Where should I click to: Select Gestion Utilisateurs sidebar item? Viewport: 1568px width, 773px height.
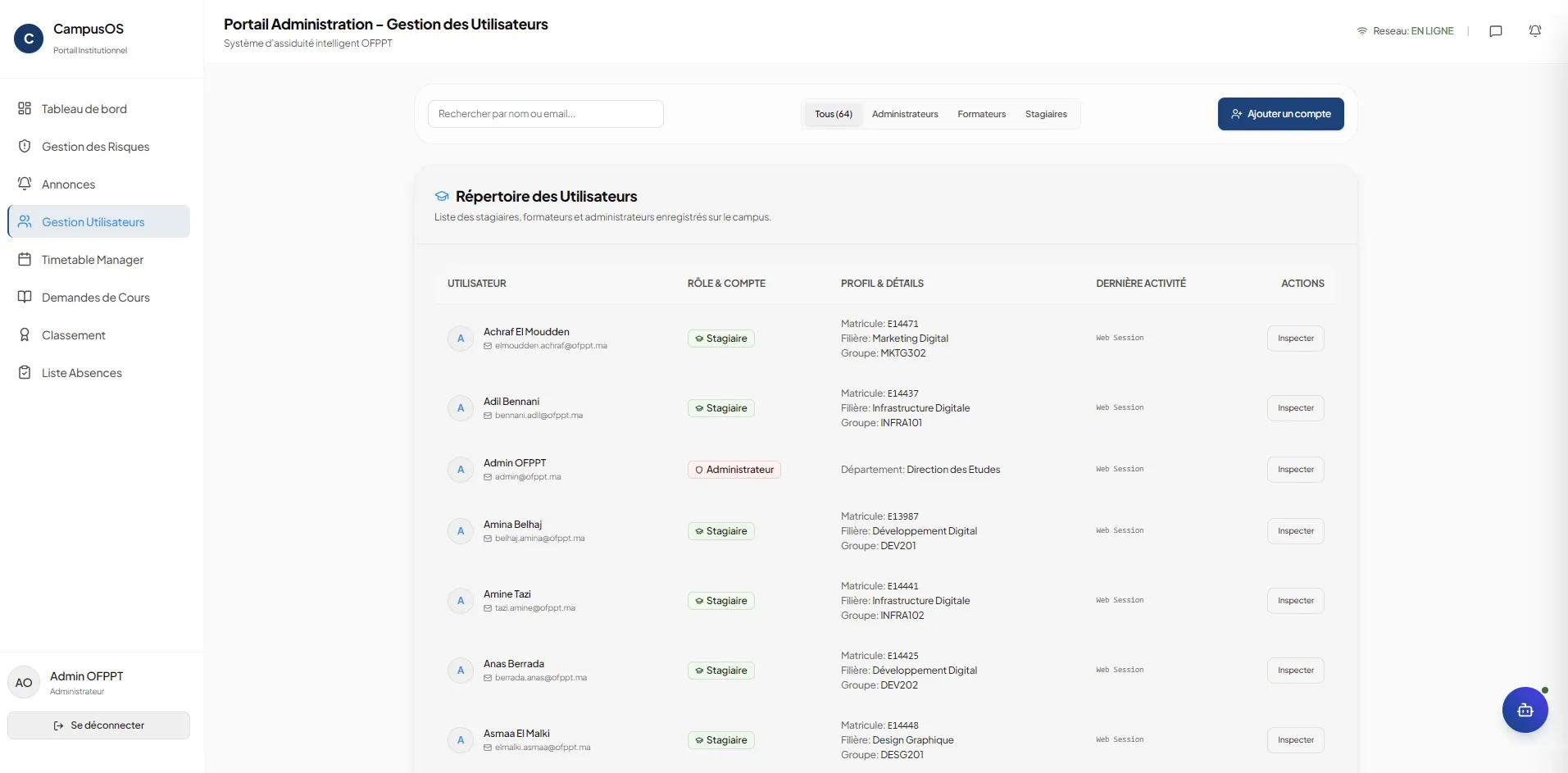click(x=99, y=222)
